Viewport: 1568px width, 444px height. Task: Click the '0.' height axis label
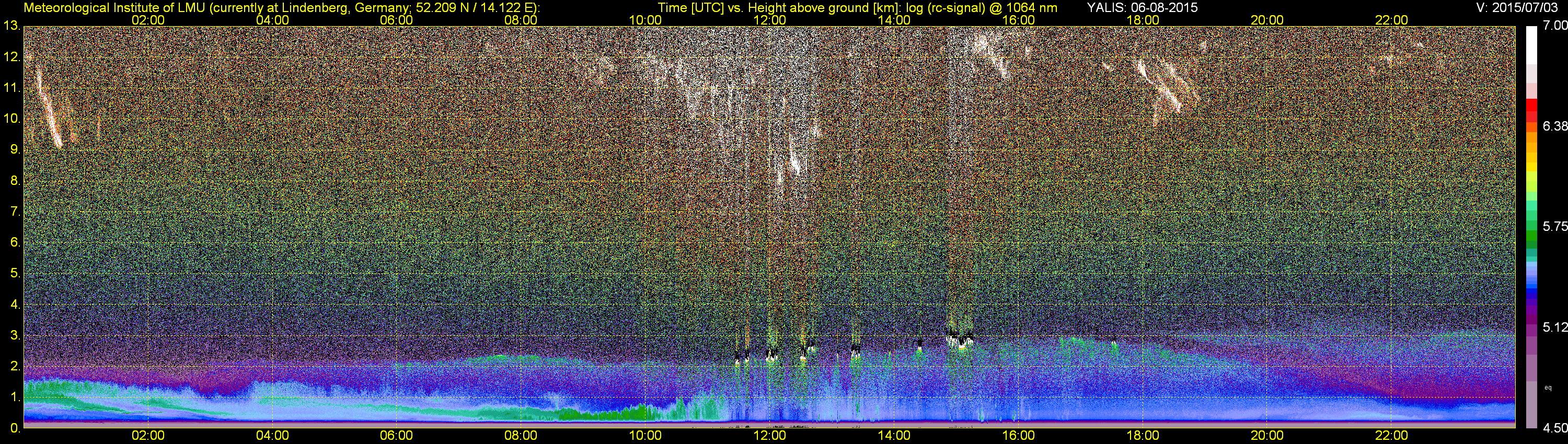coord(15,428)
